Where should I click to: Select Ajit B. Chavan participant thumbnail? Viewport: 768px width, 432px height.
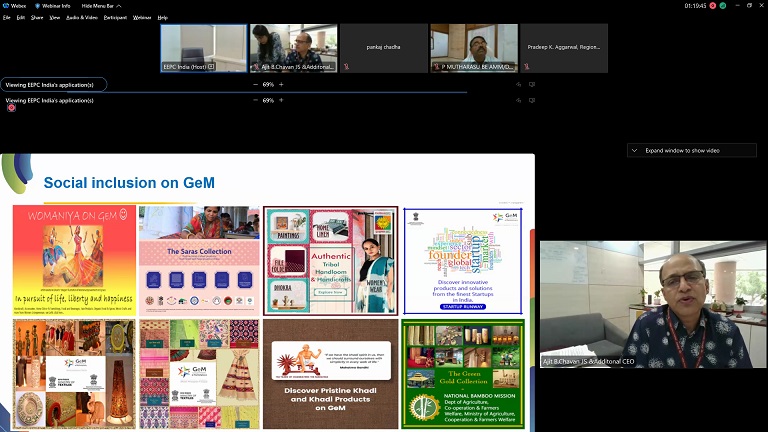pos(293,48)
